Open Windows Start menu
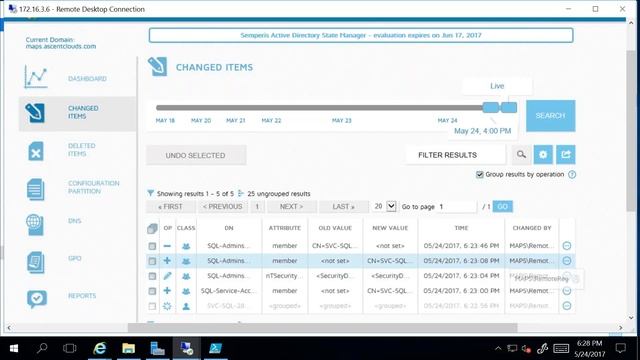The height and width of the screenshot is (360, 640). [13, 348]
